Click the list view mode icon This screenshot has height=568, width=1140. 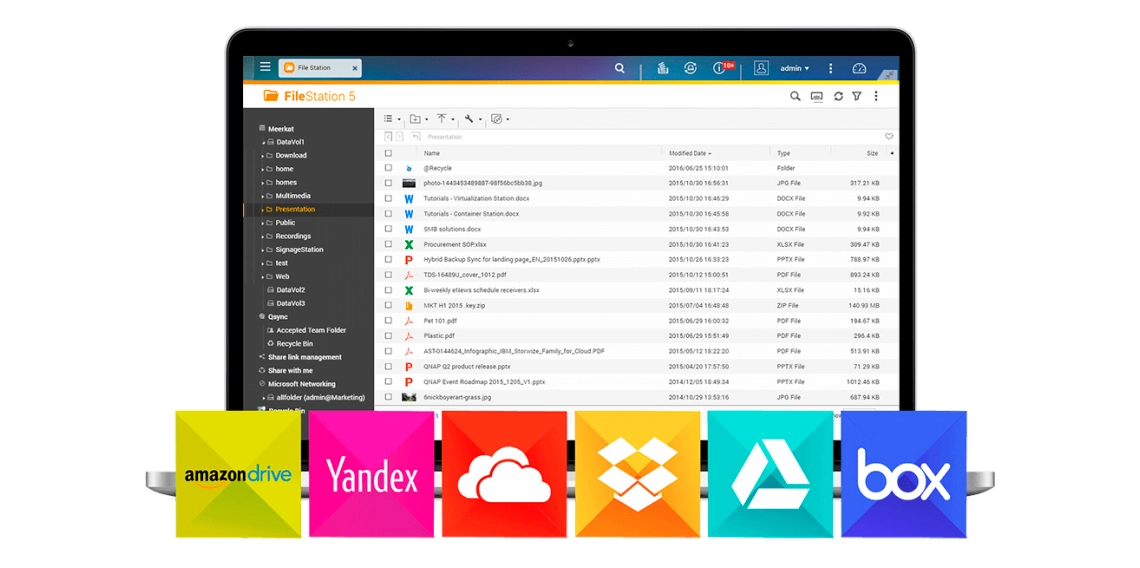pyautogui.click(x=388, y=119)
